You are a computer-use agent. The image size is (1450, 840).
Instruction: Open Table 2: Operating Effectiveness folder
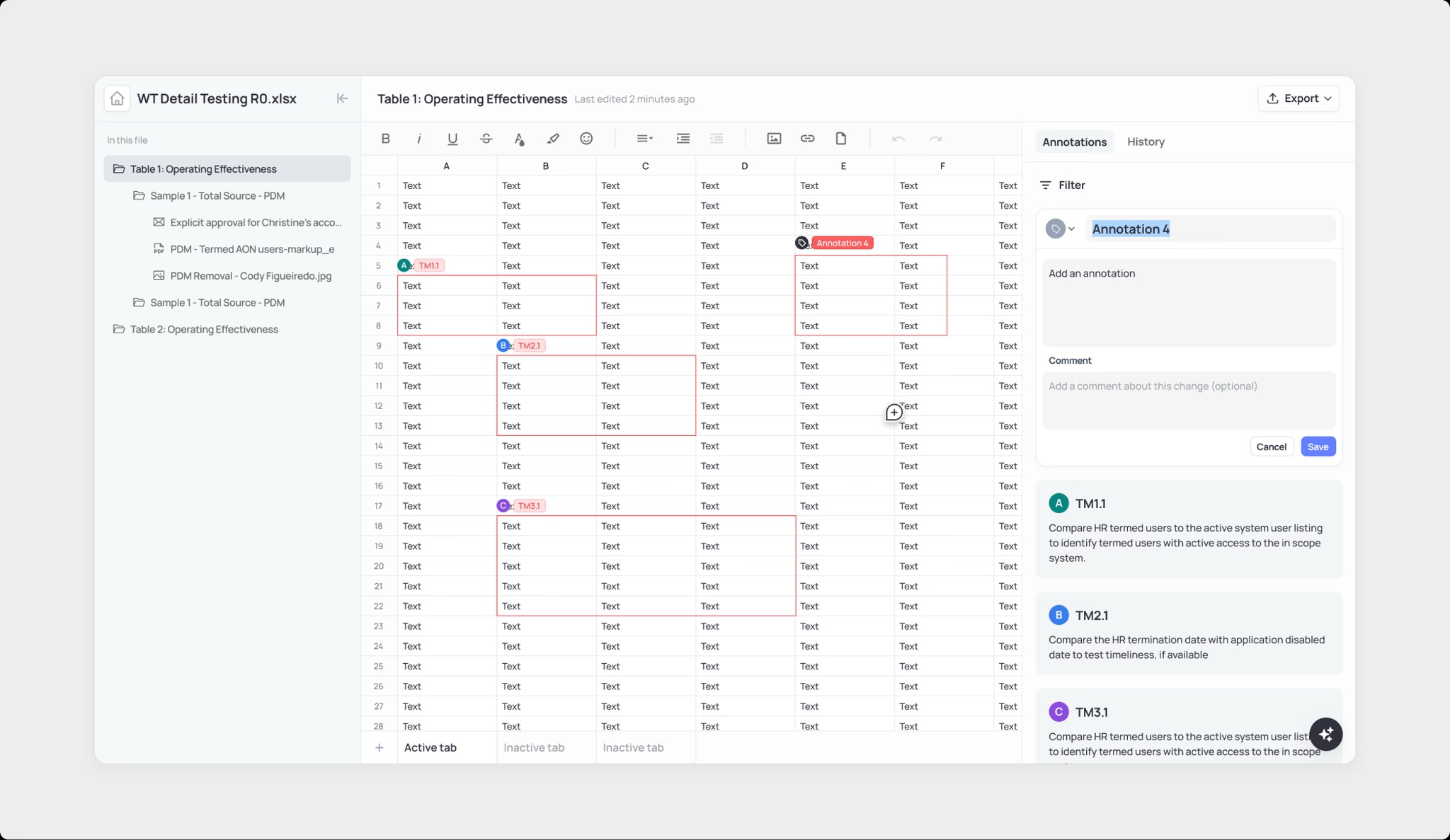tap(204, 329)
